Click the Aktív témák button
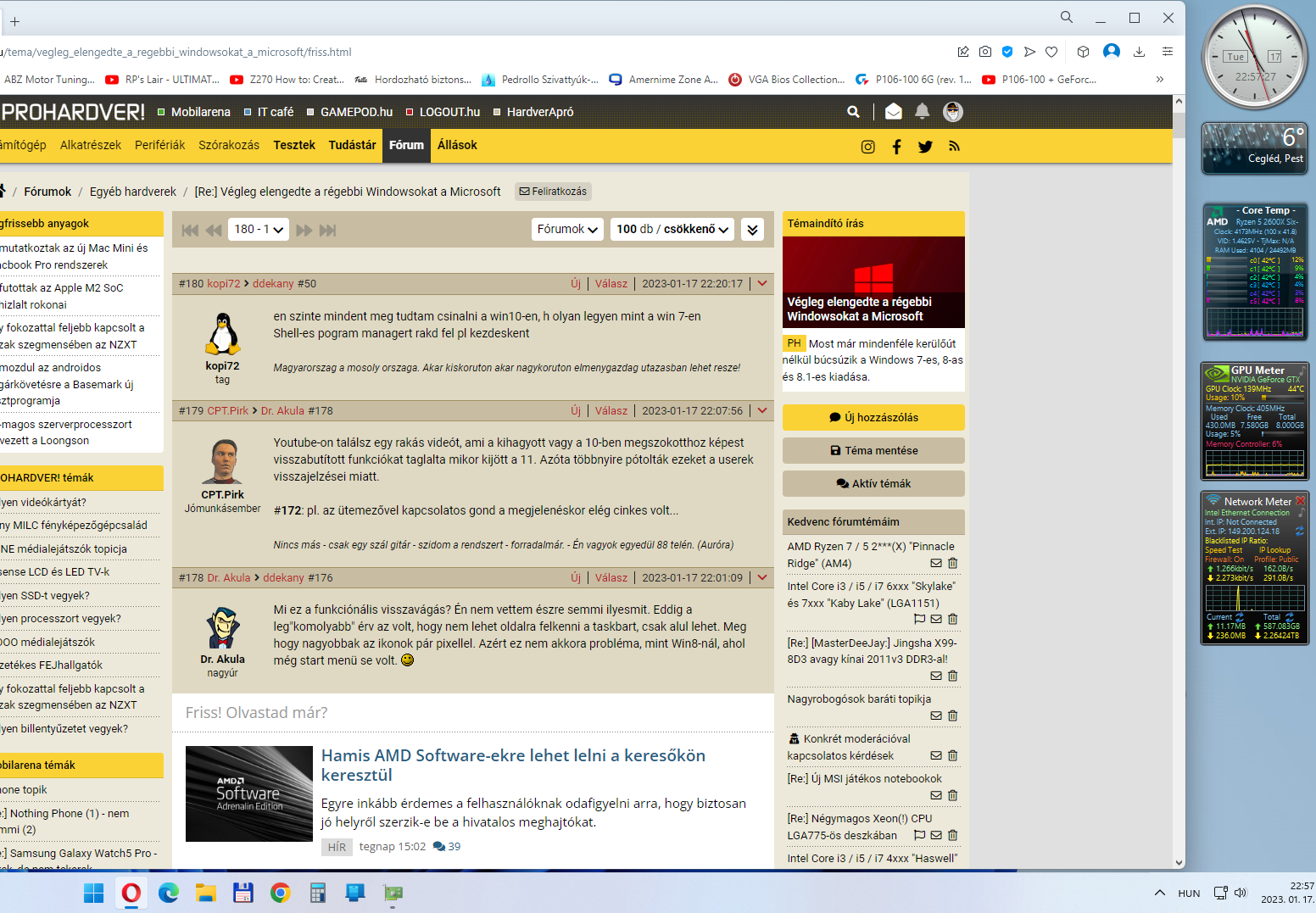 pos(873,483)
